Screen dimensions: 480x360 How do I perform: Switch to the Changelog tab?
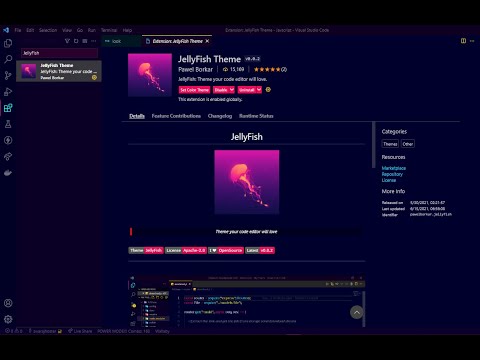click(x=220, y=116)
